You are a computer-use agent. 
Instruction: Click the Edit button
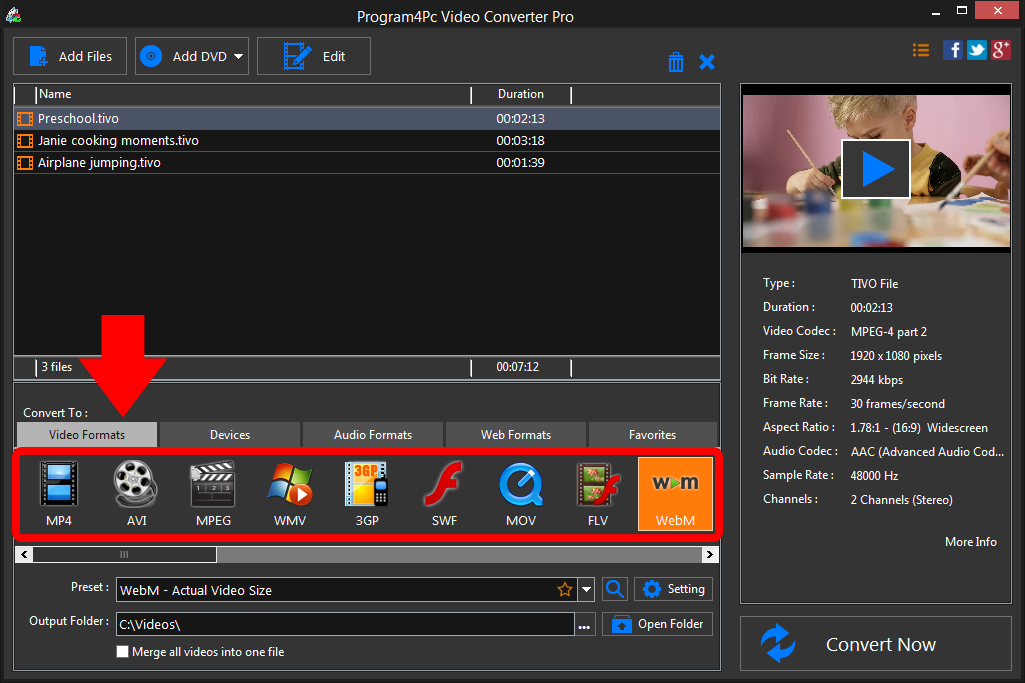pyautogui.click(x=314, y=56)
